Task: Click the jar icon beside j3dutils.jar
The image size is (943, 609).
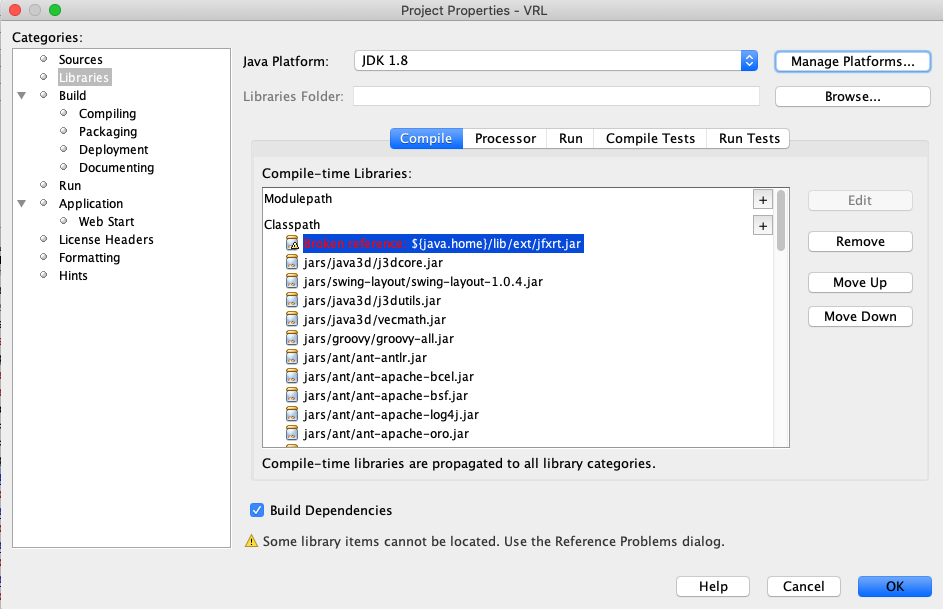Action: tap(292, 300)
